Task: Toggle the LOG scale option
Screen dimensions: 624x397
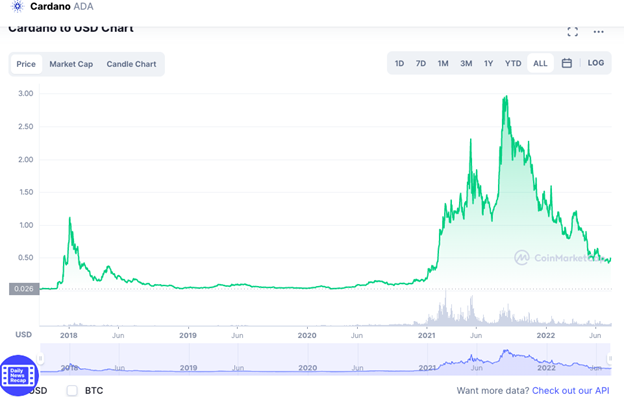Action: [595, 63]
